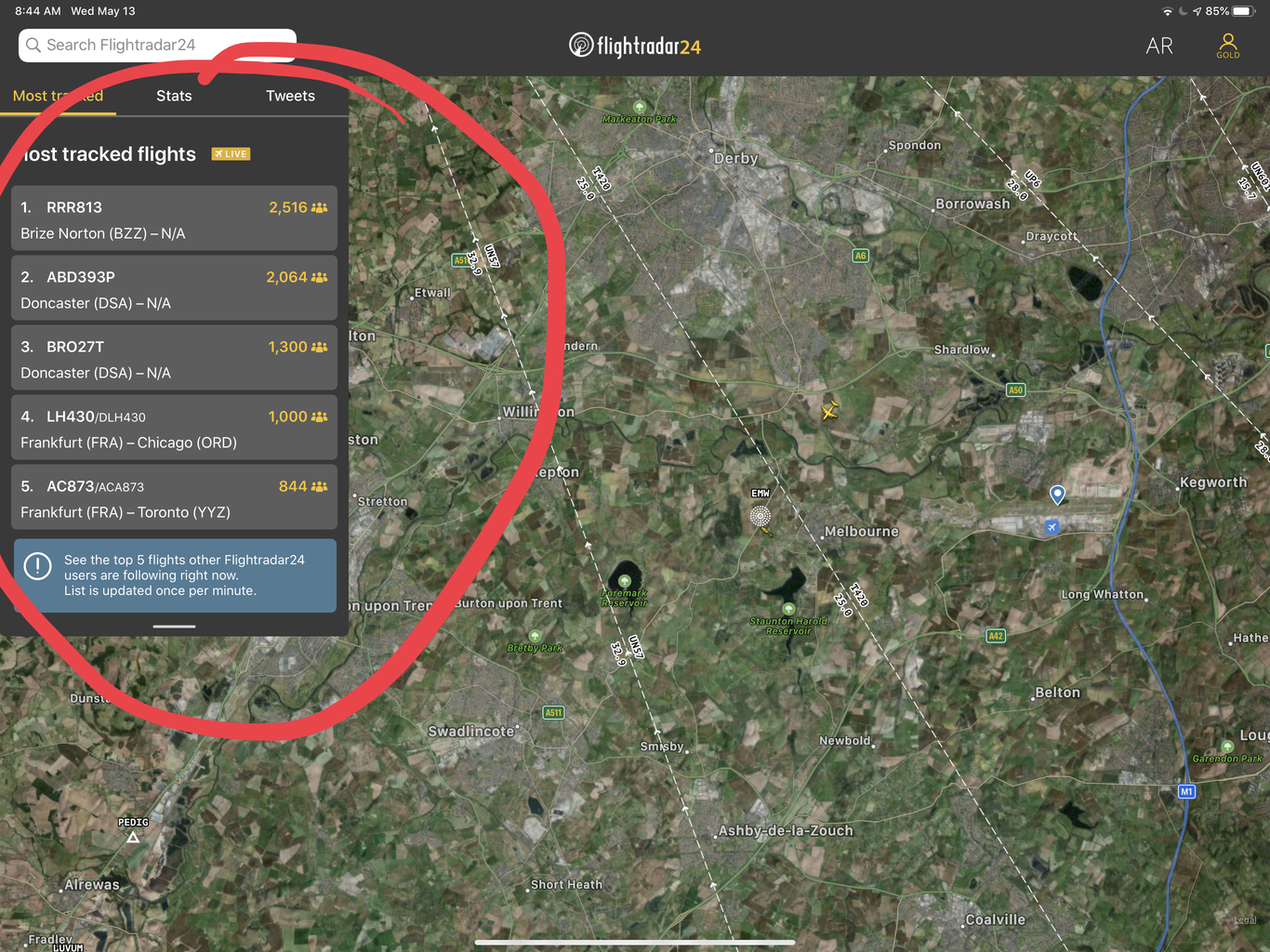Switch to the Tweets tab
This screenshot has width=1270, height=952.
click(x=290, y=96)
